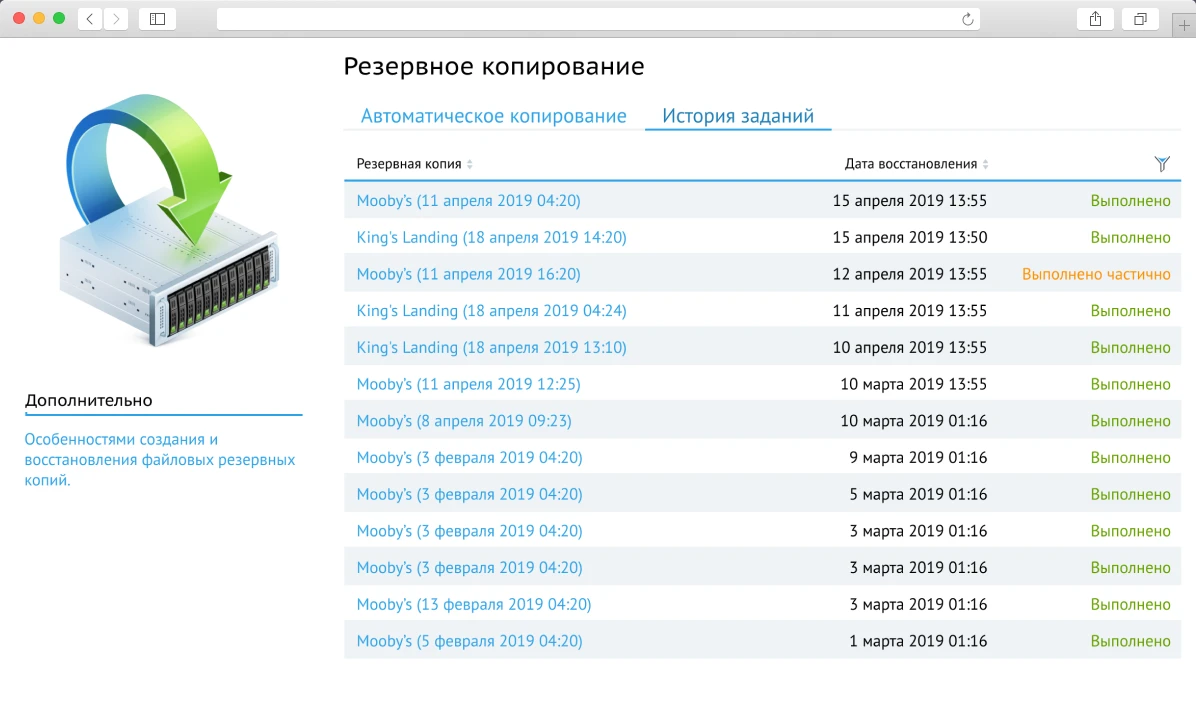1196x714 pixels.
Task: Click the Выполнено частично status
Action: point(1096,274)
